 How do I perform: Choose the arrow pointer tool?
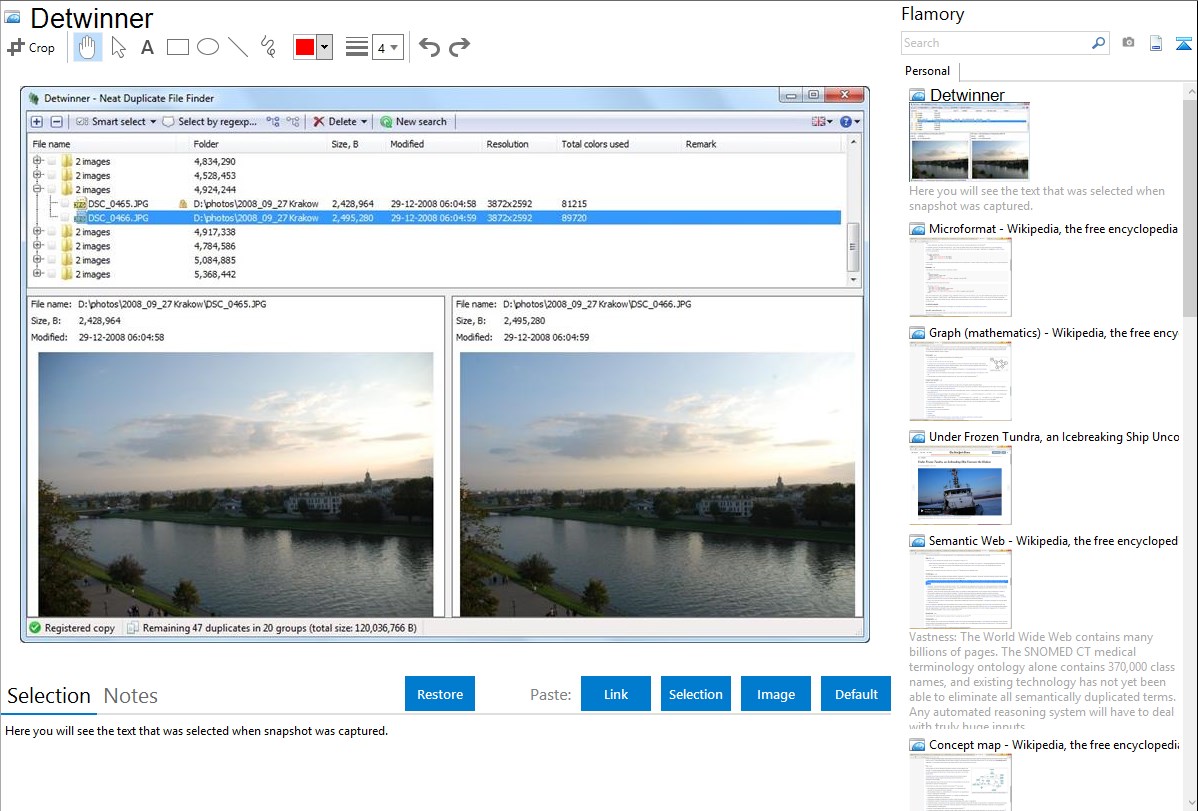tap(118, 47)
